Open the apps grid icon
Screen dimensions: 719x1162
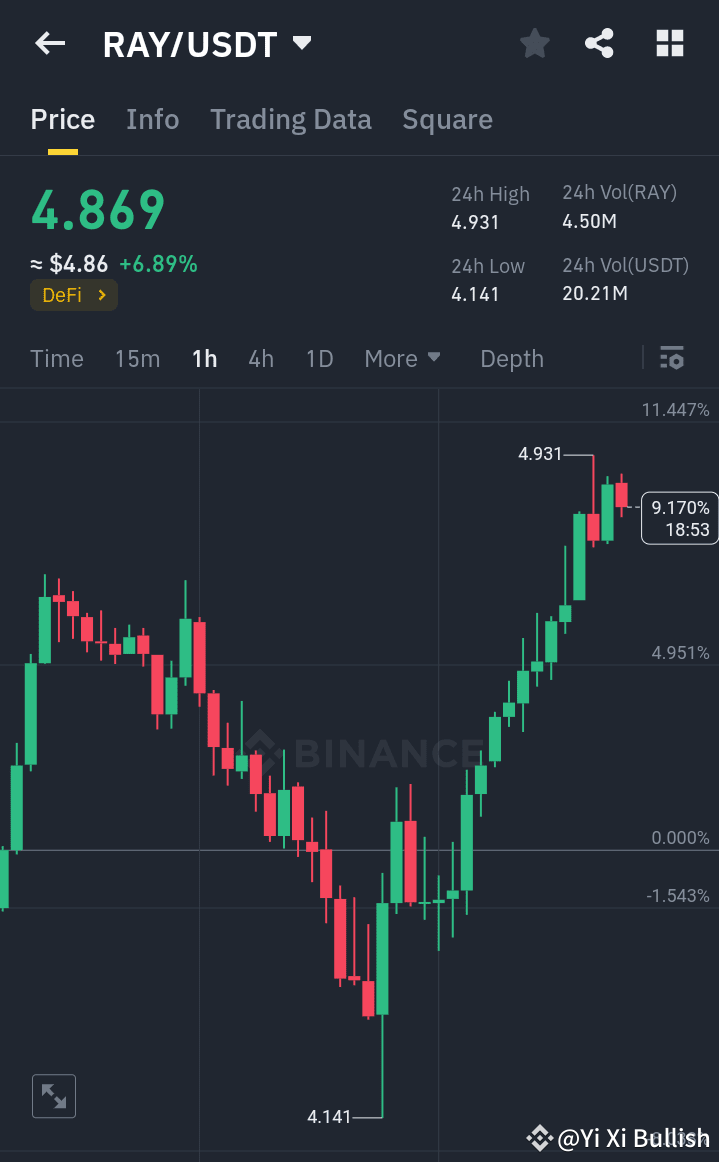[668, 43]
